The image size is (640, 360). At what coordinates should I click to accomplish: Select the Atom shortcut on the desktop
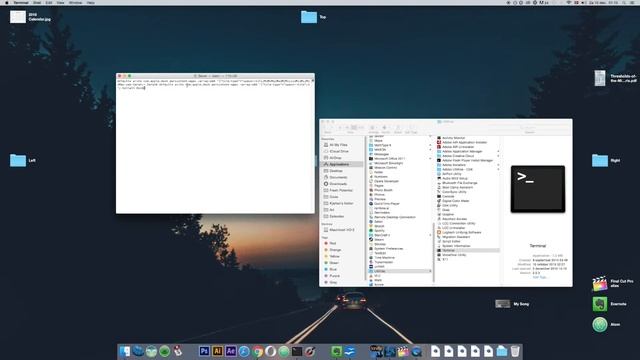(600, 324)
